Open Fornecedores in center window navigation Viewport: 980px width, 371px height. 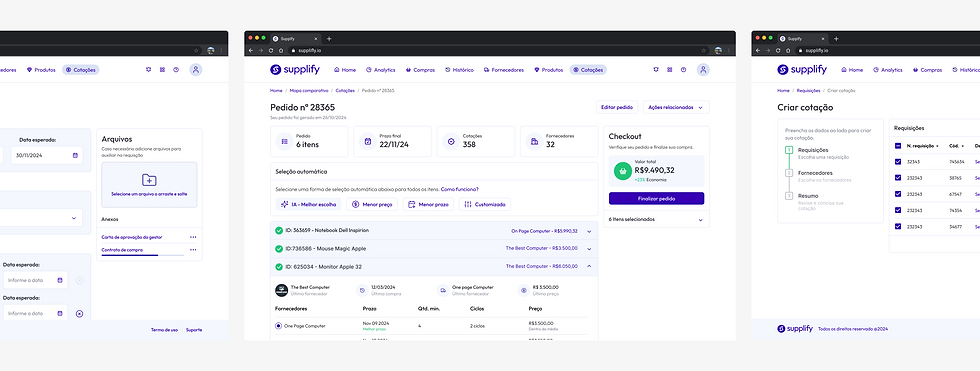(x=504, y=70)
